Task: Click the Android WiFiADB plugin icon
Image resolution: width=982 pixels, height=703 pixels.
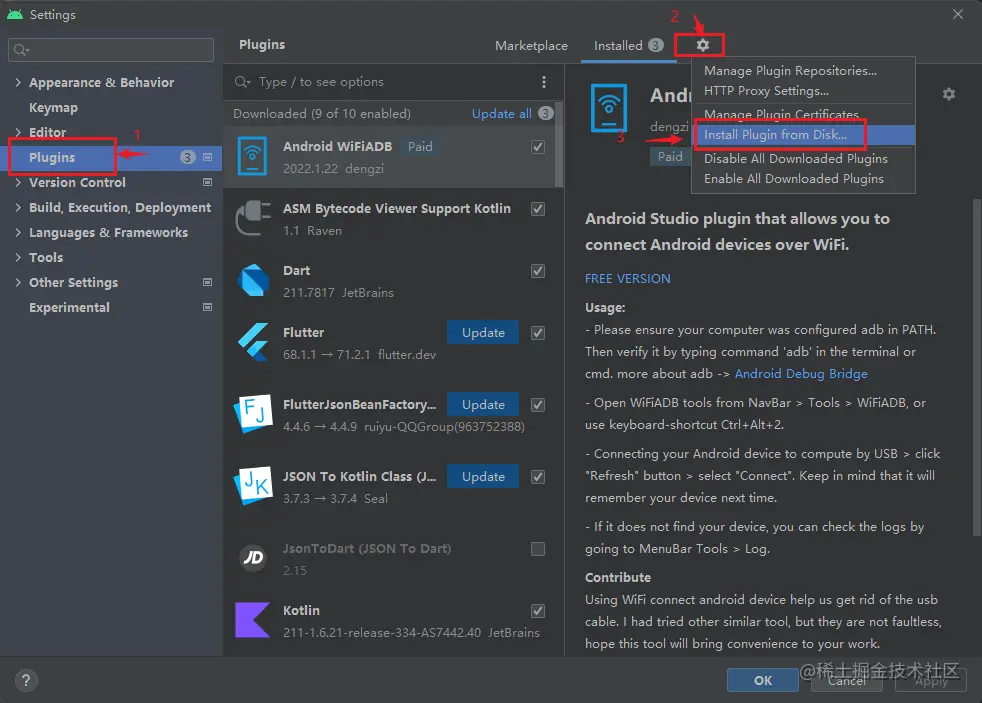Action: [252, 156]
